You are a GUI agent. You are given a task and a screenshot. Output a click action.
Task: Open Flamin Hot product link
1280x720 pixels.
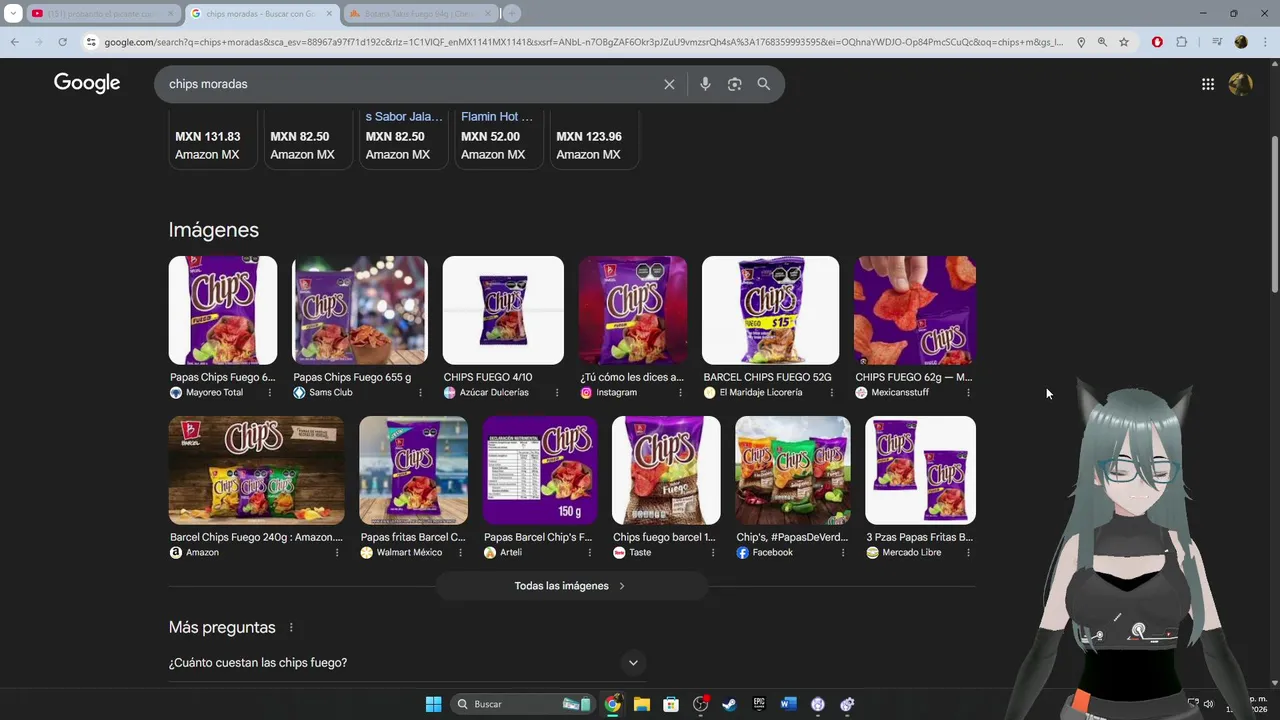[x=497, y=117]
